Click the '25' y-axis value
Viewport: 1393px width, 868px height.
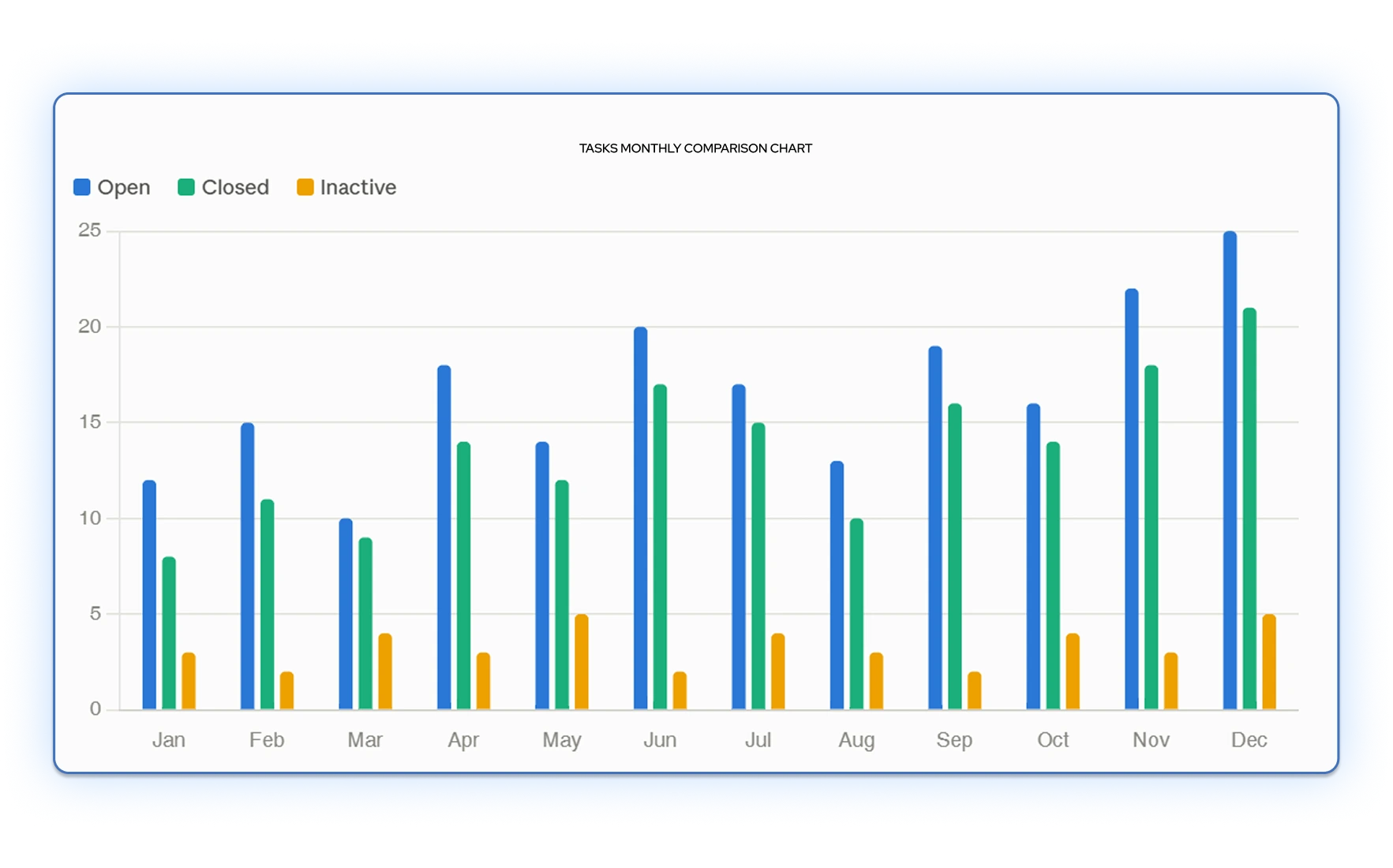[90, 230]
